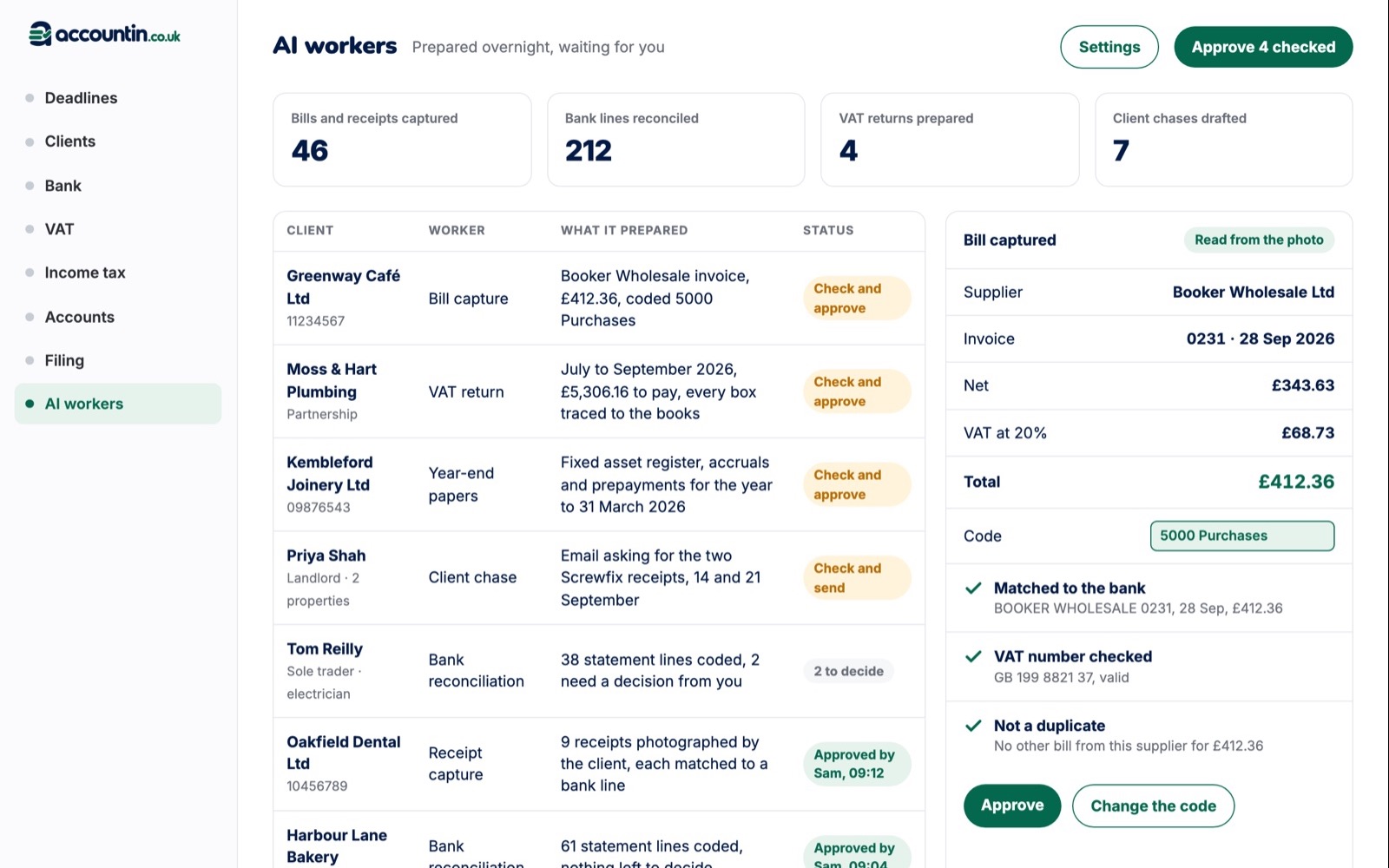This screenshot has height=868, width=1389.
Task: Approve the captured bill
Action: [x=1012, y=806]
